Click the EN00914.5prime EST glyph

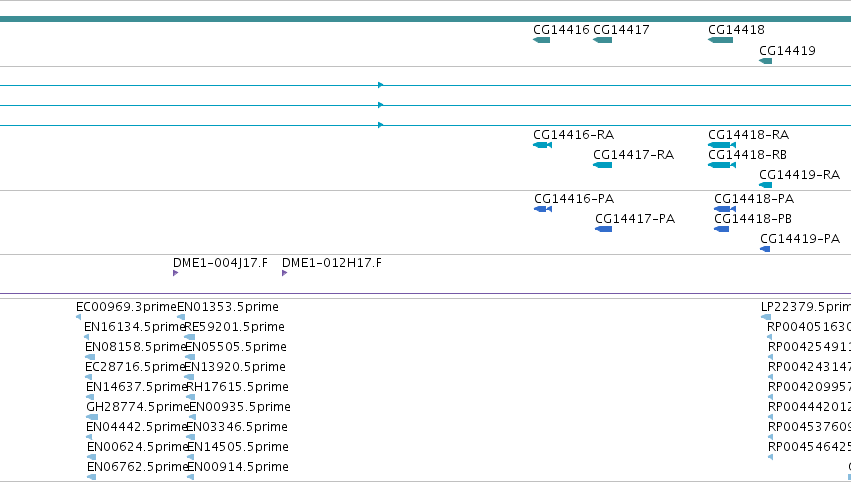pyautogui.click(x=190, y=477)
